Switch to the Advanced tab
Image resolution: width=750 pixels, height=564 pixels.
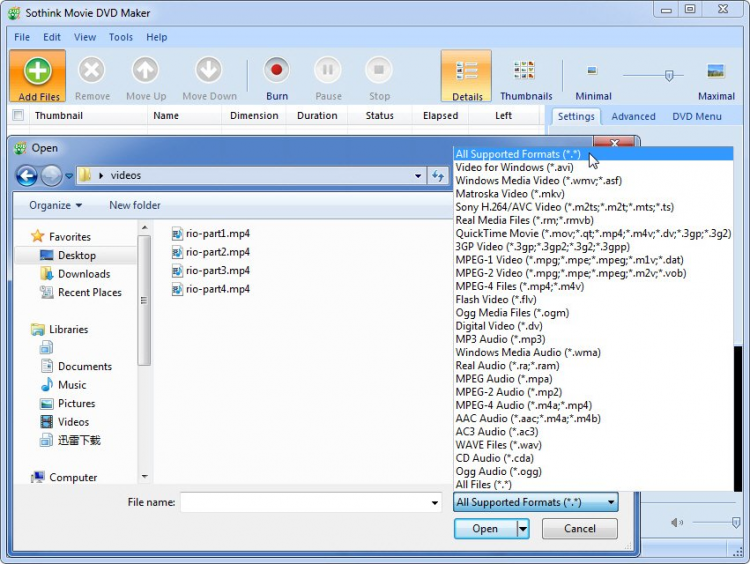click(x=633, y=117)
